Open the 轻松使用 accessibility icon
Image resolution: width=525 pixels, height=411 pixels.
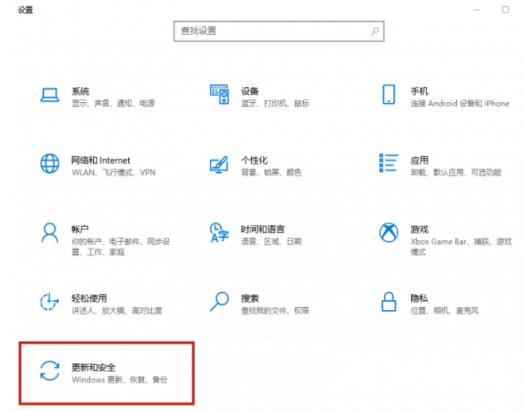[x=50, y=302]
